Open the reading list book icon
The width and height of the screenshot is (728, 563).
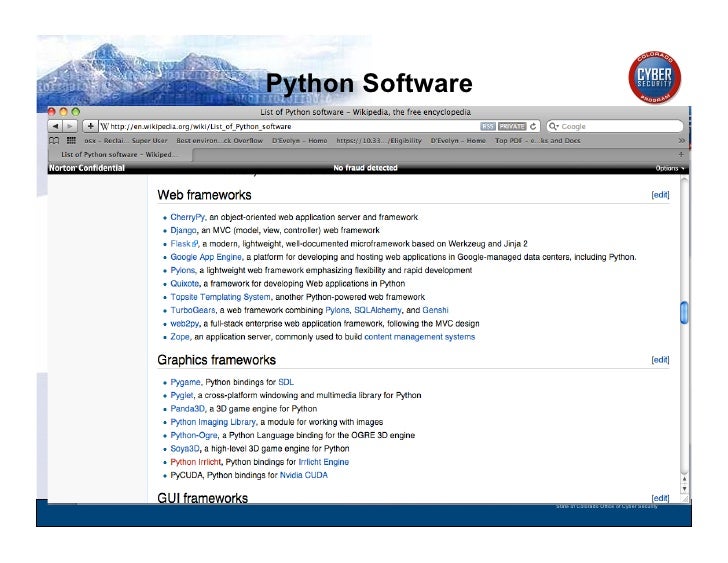tap(51, 141)
